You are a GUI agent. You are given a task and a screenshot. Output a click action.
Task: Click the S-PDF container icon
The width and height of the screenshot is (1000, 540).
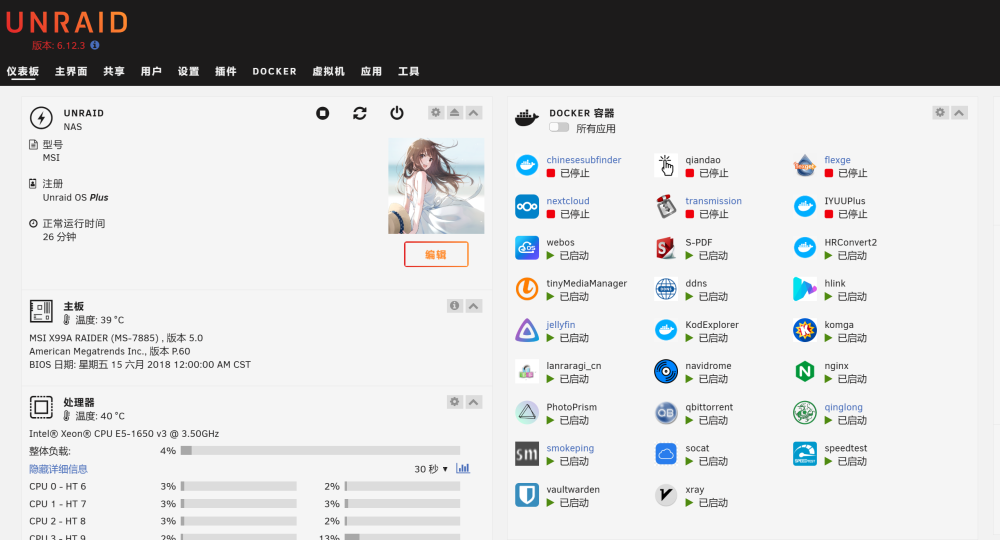[x=666, y=248]
